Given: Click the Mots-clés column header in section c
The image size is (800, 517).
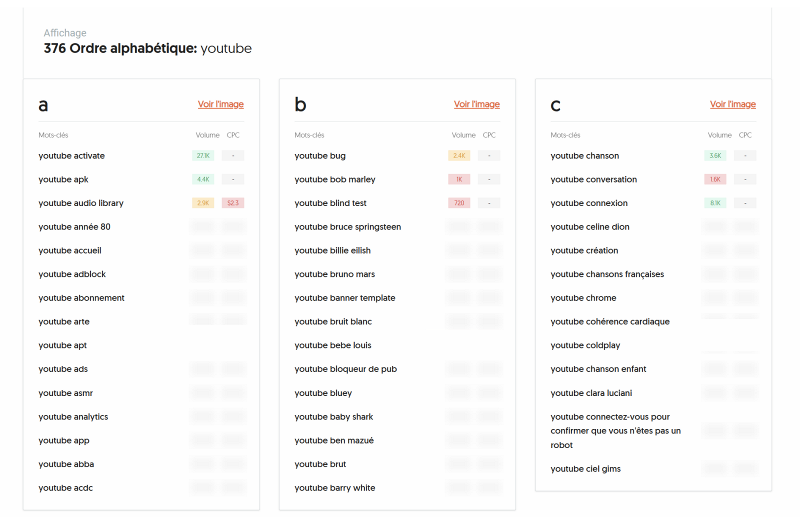Looking at the screenshot, I should (565, 135).
